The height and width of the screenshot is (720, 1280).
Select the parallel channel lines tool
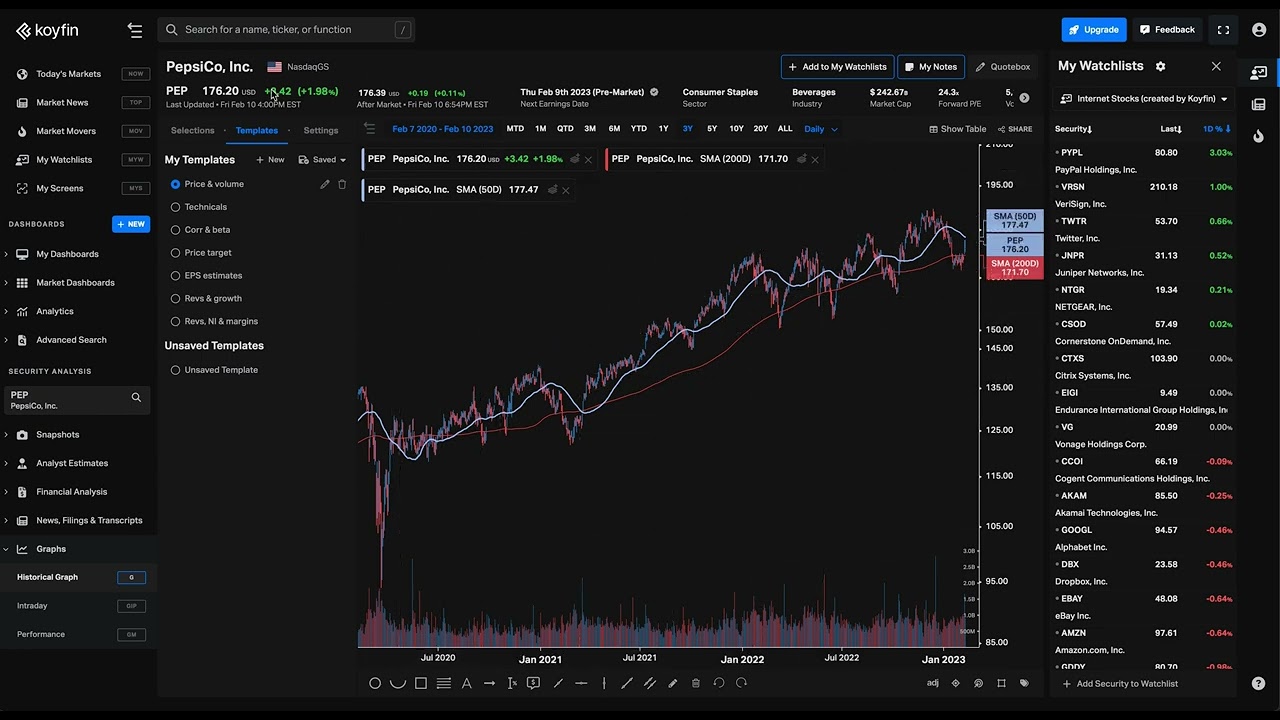pos(650,683)
